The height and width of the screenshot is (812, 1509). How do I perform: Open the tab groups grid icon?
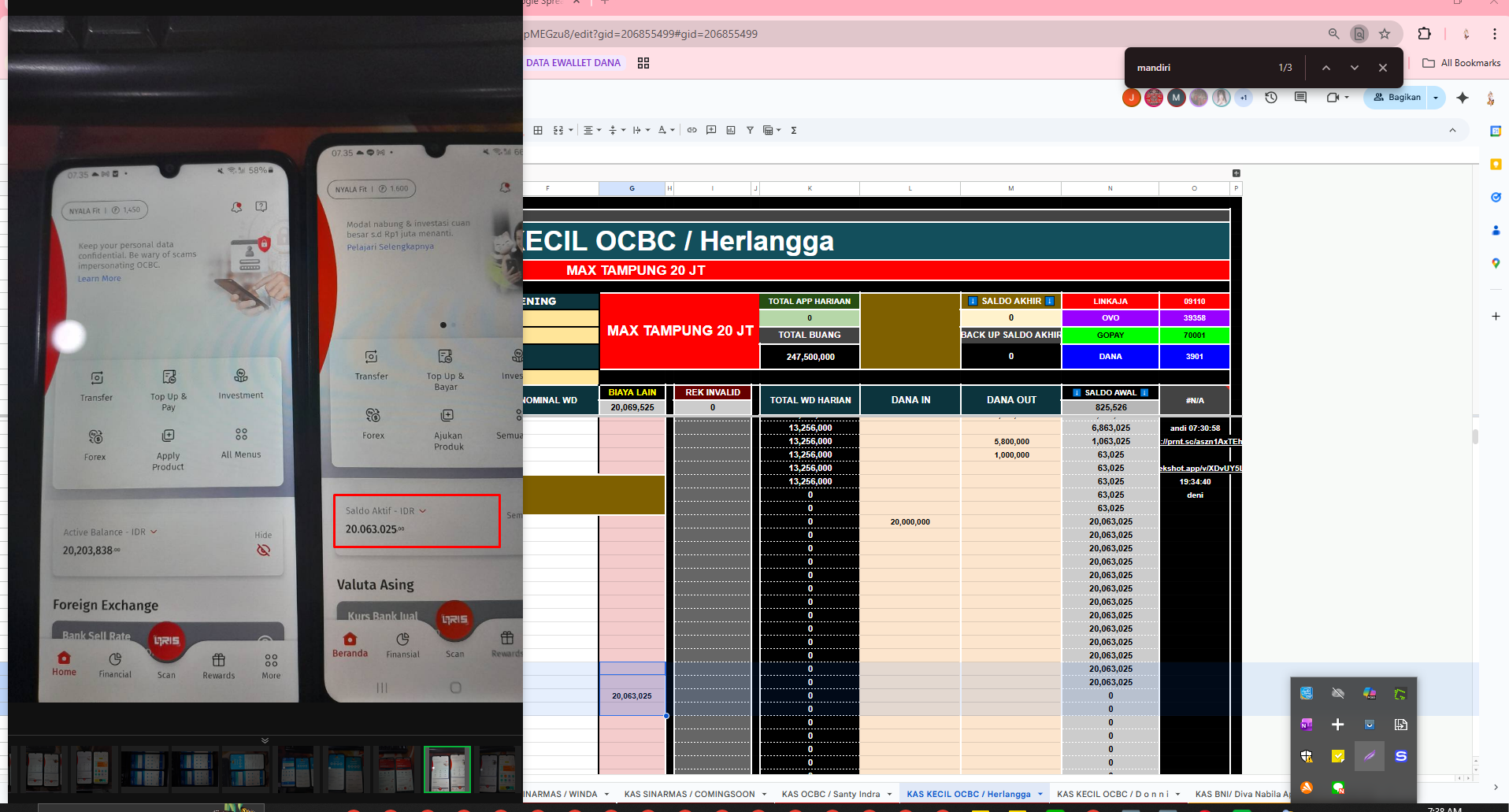coord(643,63)
